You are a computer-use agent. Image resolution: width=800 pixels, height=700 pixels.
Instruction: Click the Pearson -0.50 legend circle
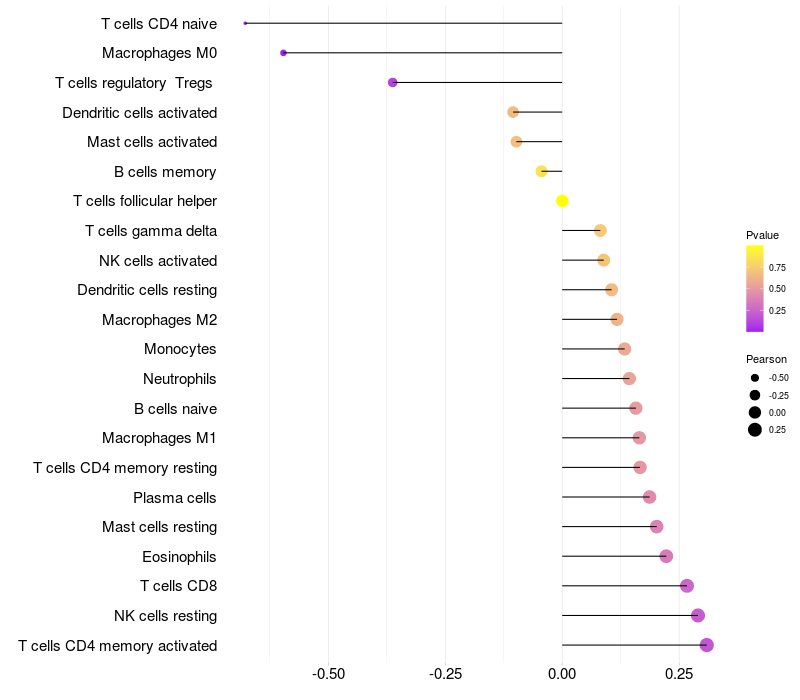[755, 378]
